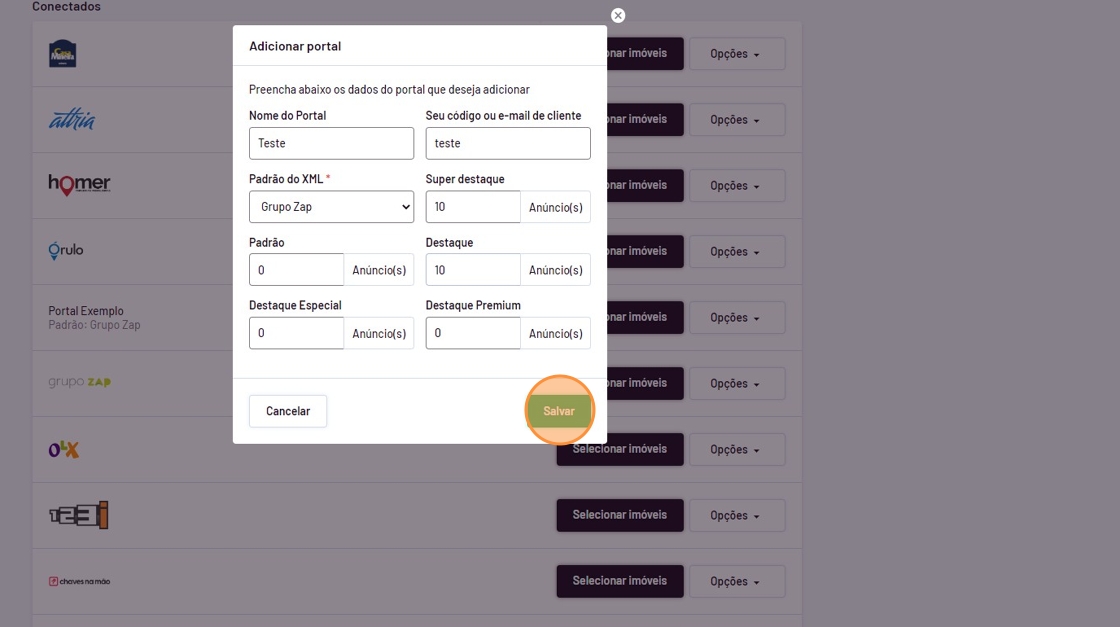Expand Opções dropdown in the OLX row
1120x627 pixels.
(736, 450)
